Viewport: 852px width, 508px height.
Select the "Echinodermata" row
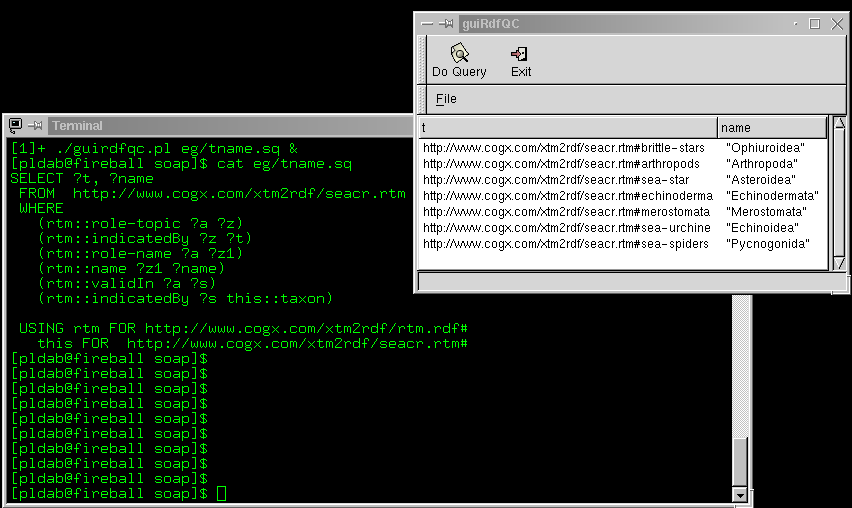(x=771, y=196)
